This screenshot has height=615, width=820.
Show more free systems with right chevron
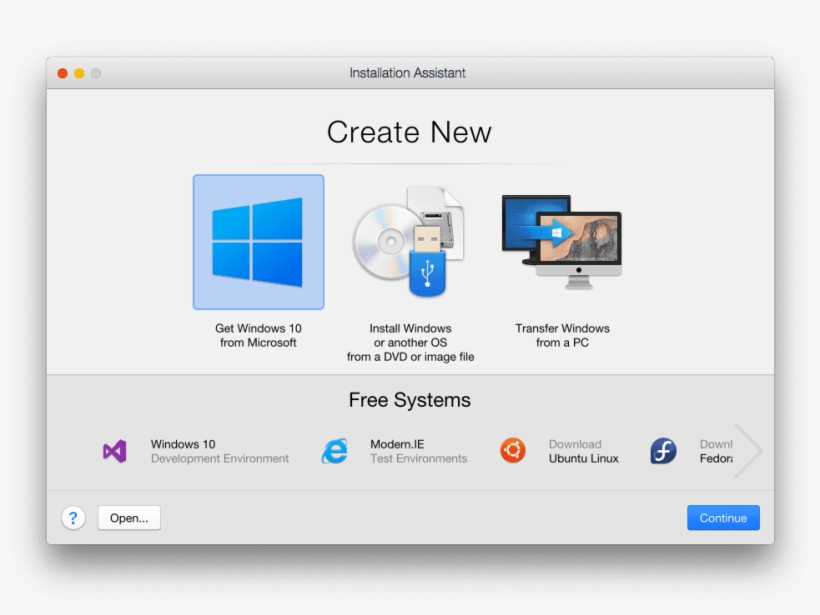click(x=748, y=451)
